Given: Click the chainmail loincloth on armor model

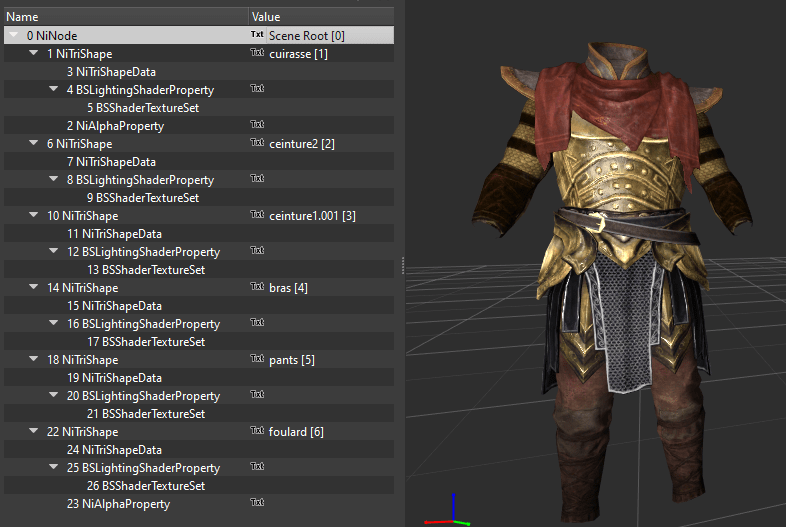Looking at the screenshot, I should click(x=625, y=321).
